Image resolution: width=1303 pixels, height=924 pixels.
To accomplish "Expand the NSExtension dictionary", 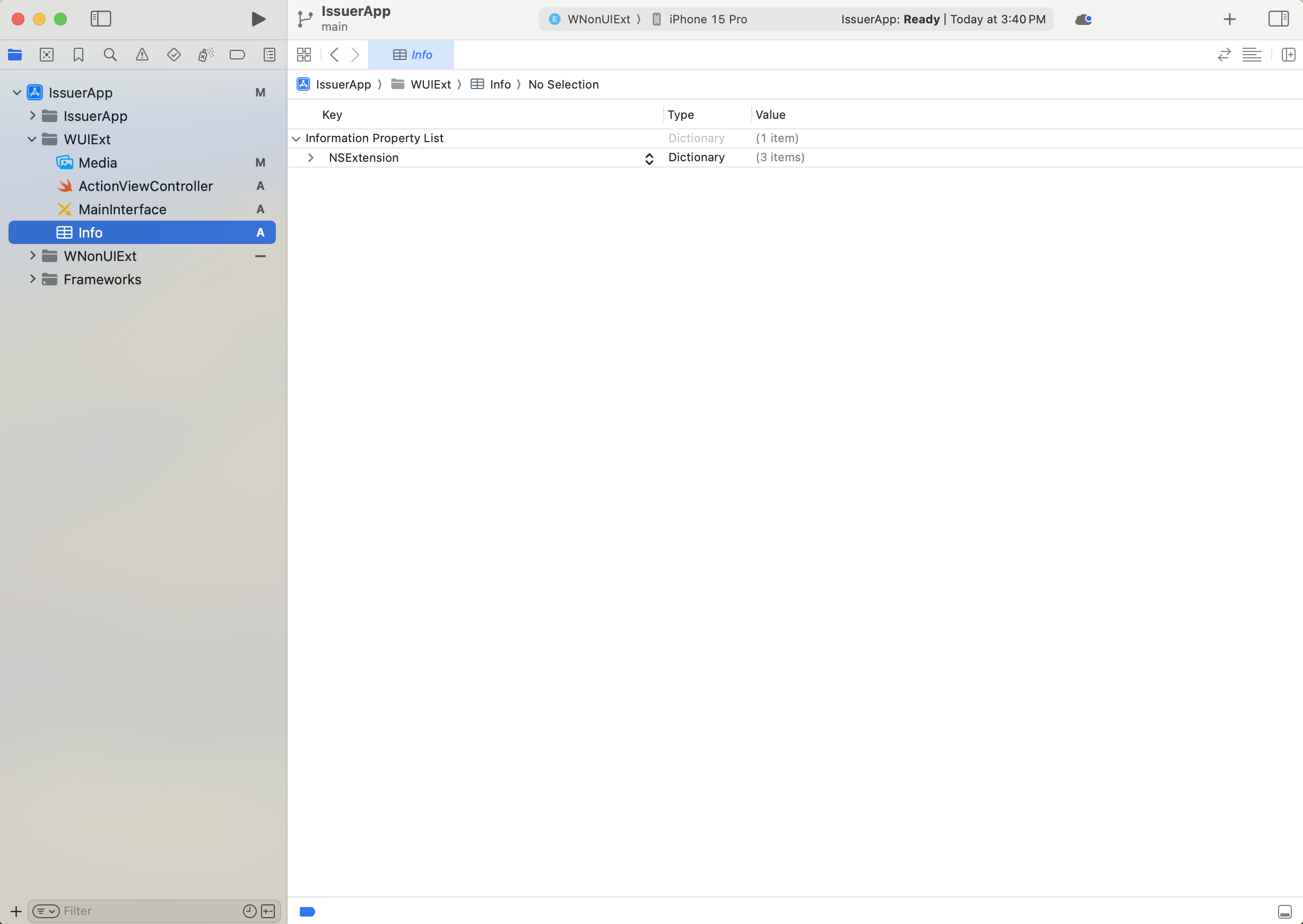I will (x=311, y=158).
